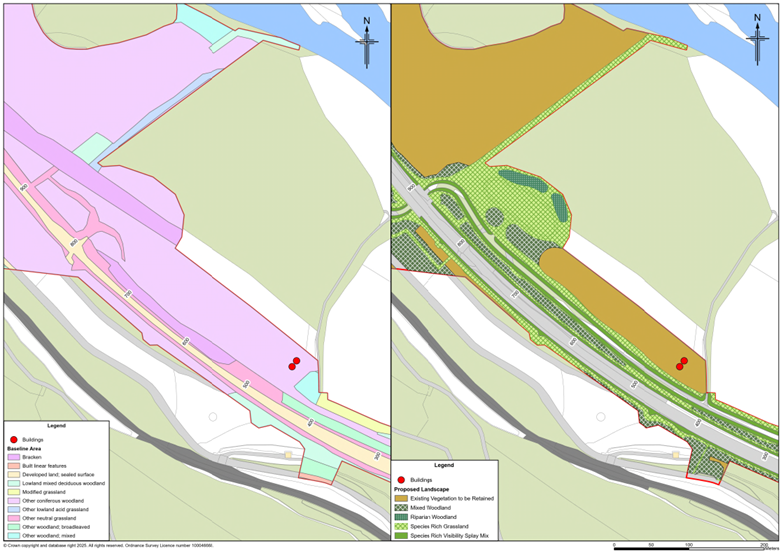The width and height of the screenshot is (781, 551).
Task: Select the Existing Vegetation to be Retained swatch
Action: [401, 497]
